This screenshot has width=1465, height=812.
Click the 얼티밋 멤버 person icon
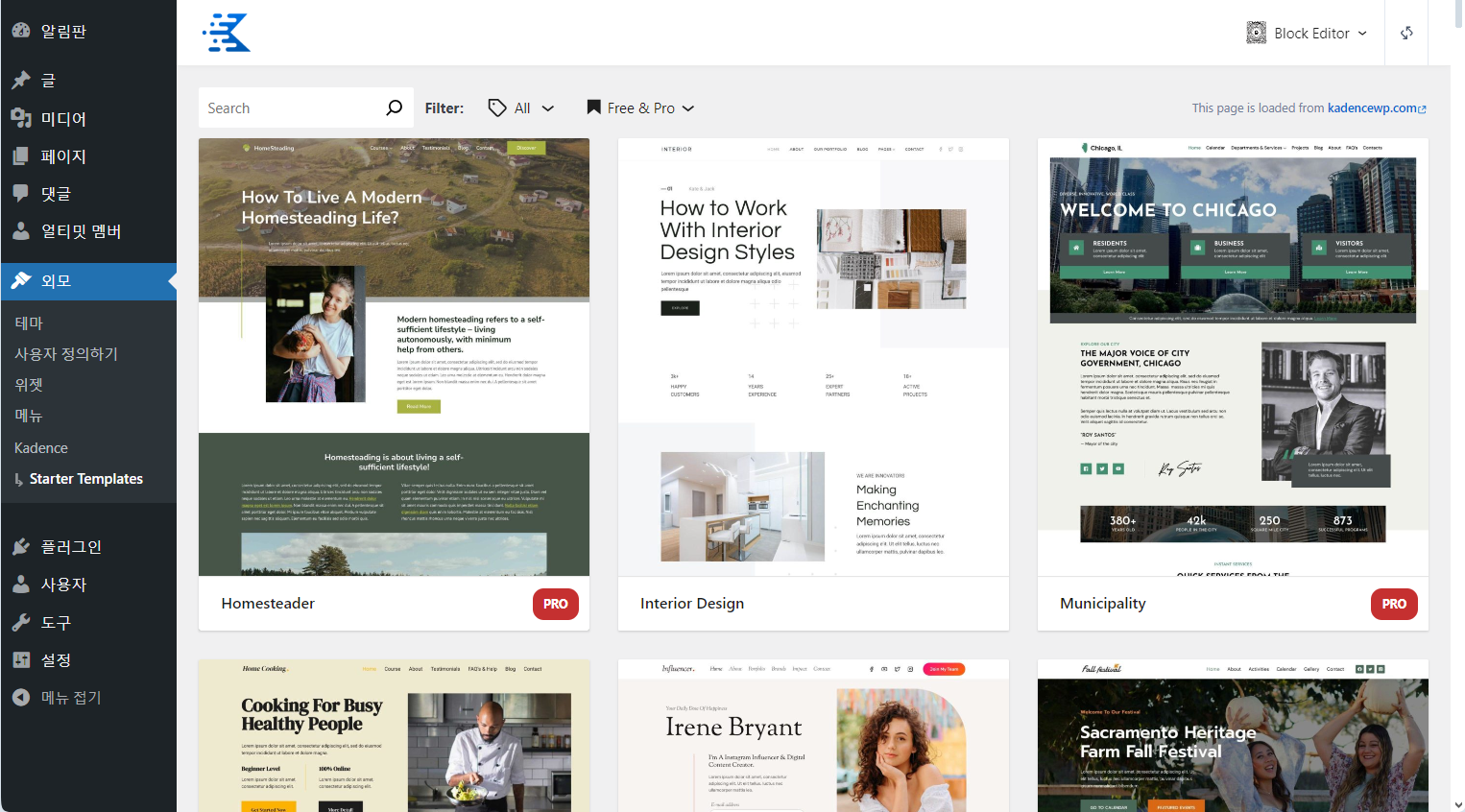click(x=21, y=231)
